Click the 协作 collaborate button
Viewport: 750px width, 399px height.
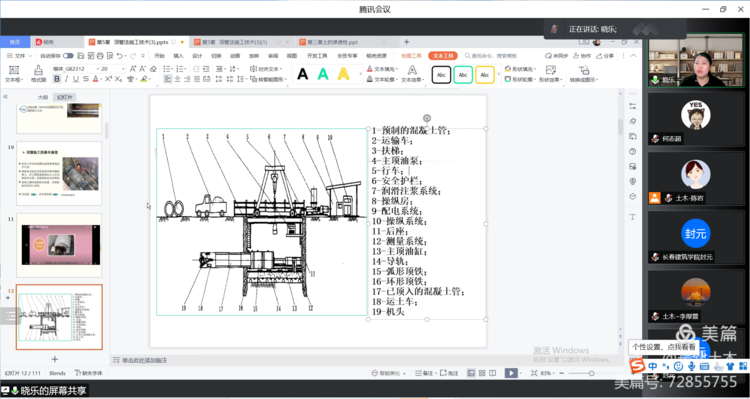(582, 56)
